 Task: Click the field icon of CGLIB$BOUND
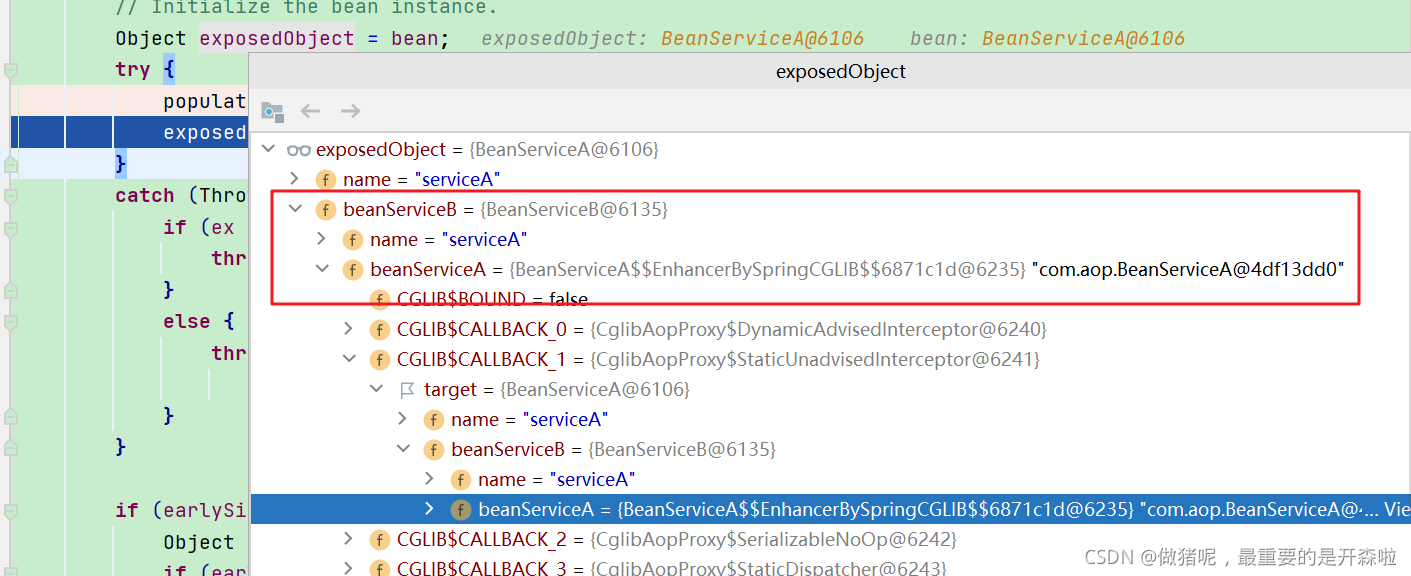[x=380, y=299]
